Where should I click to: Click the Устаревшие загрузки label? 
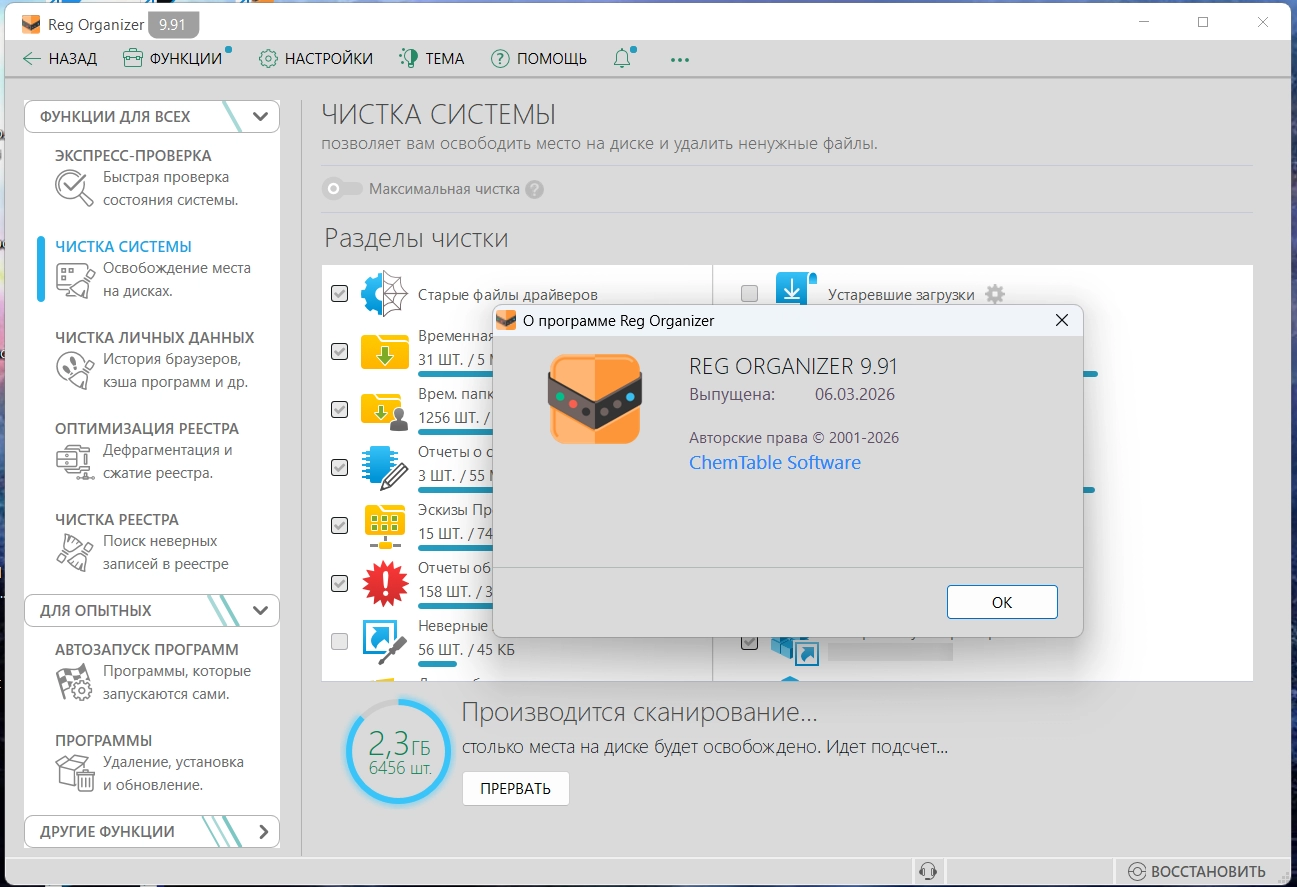coord(901,295)
